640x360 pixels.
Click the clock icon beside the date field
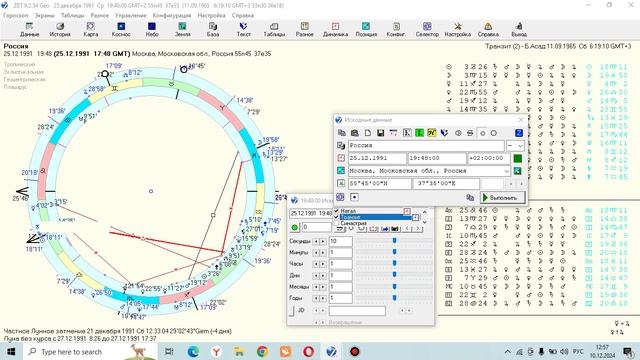click(341, 158)
